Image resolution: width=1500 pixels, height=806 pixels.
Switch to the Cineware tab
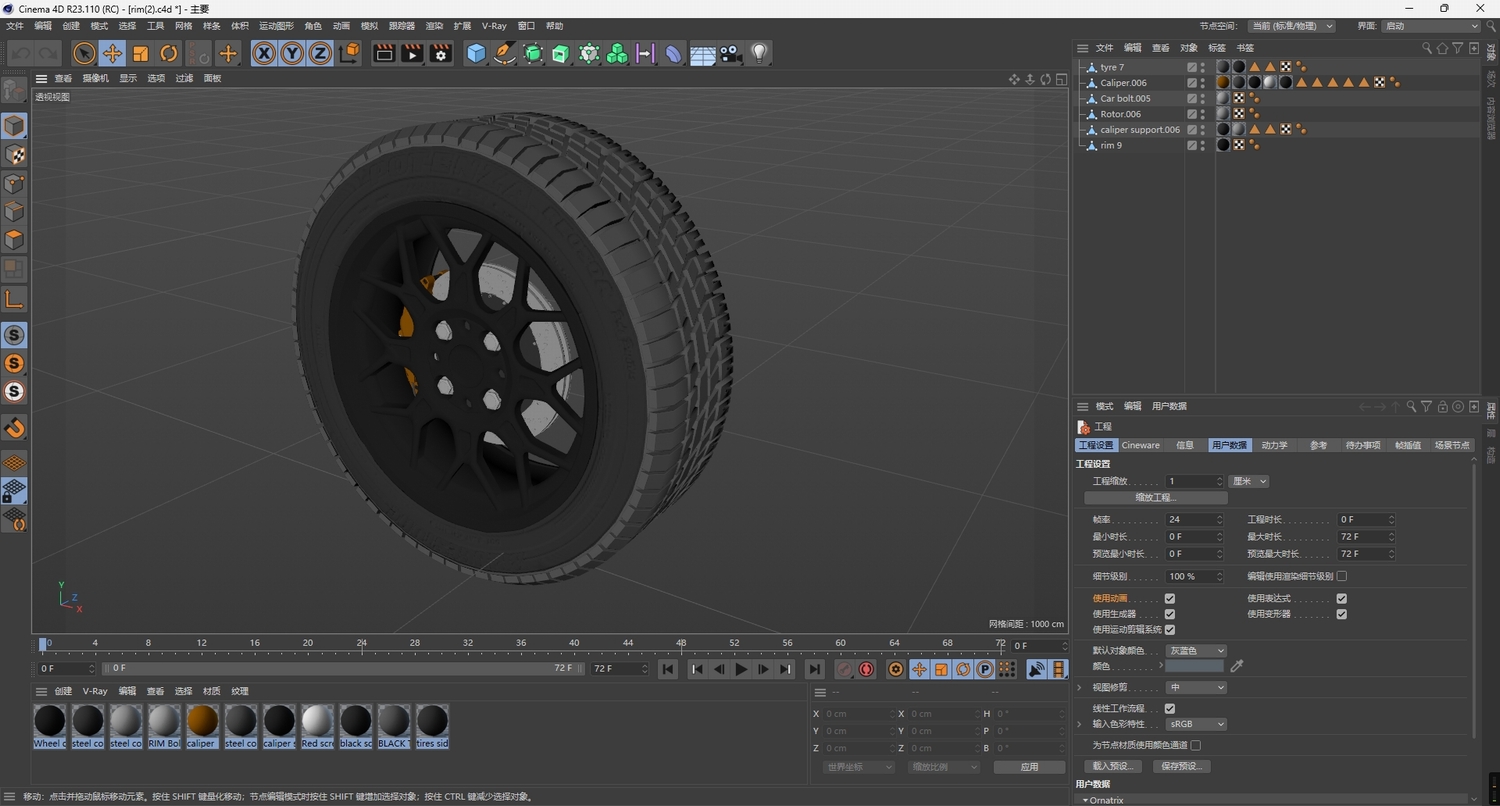coord(1140,445)
